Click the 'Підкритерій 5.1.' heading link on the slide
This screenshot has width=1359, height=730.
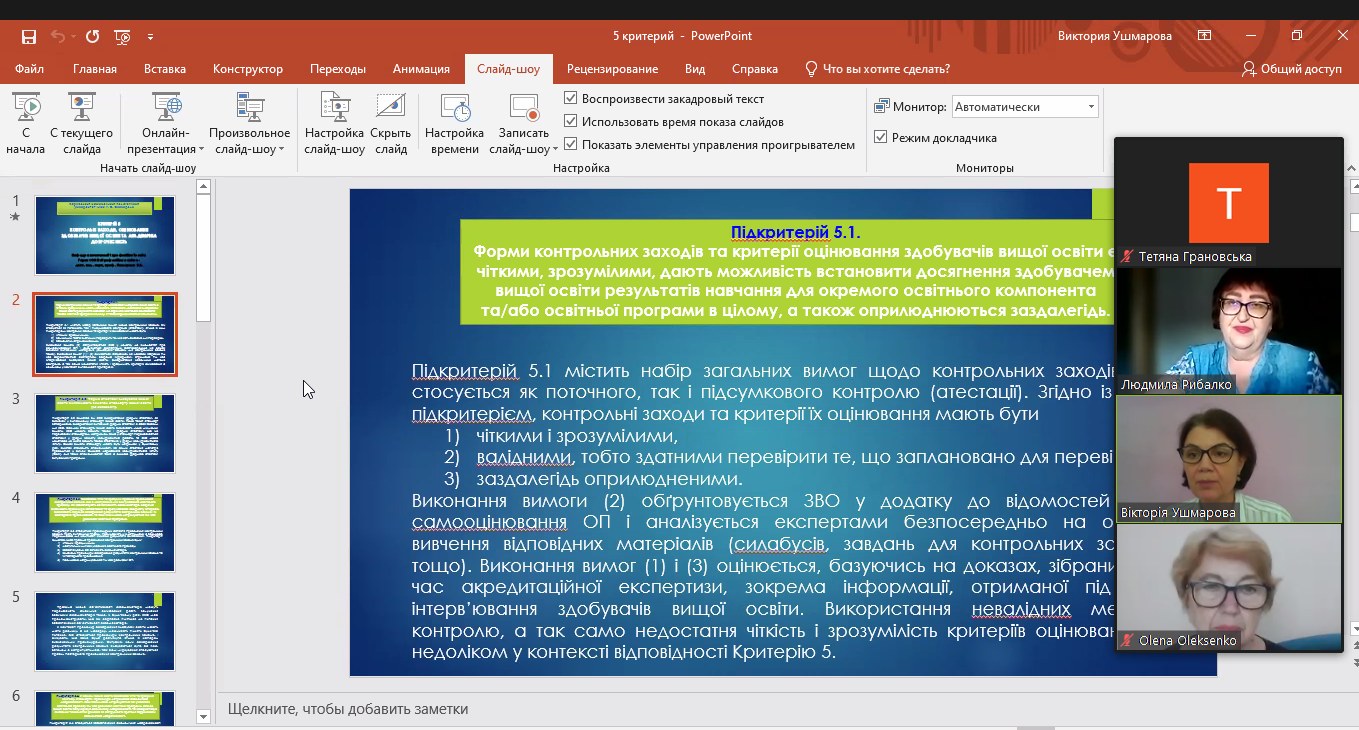point(795,232)
